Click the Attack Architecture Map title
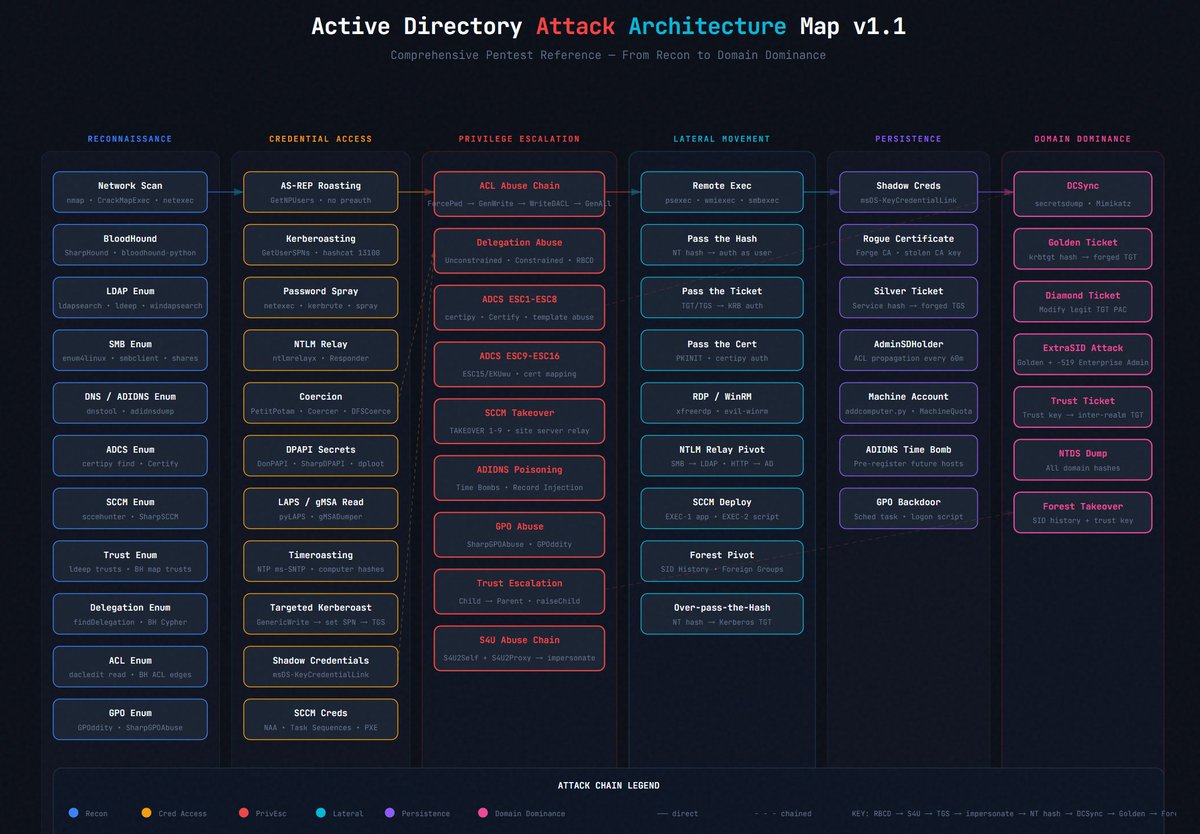The image size is (1200, 834). 600,26
